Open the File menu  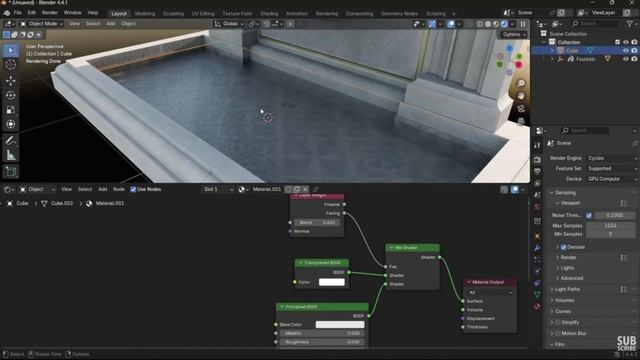point(18,13)
